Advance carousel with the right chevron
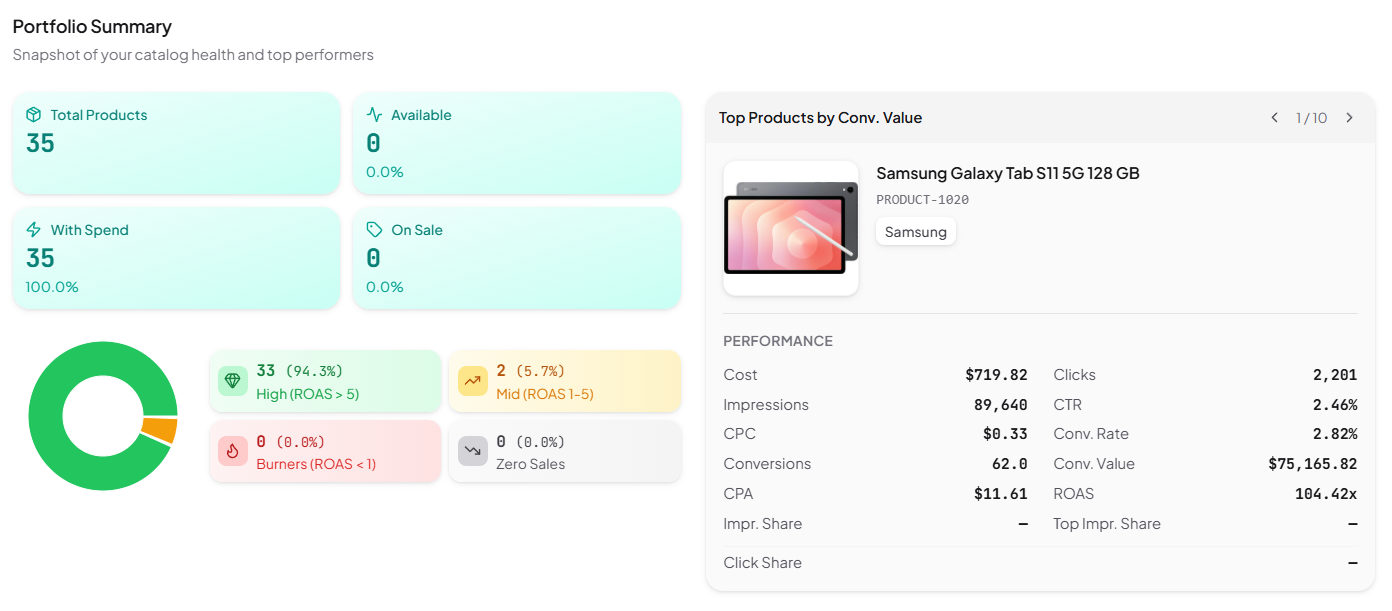This screenshot has height=611, width=1392. (x=1349, y=117)
